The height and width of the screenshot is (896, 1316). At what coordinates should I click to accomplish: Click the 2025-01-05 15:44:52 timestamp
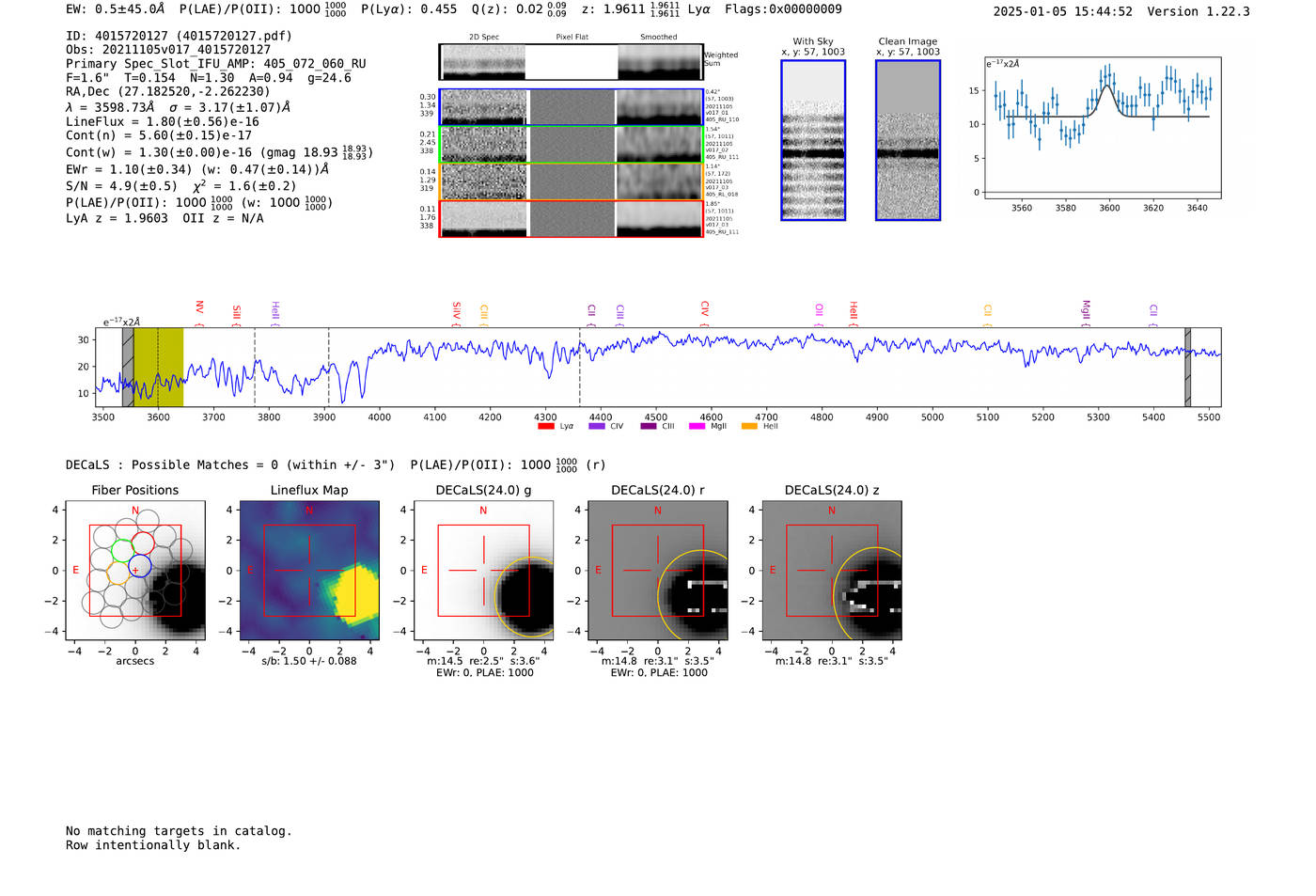click(1063, 11)
